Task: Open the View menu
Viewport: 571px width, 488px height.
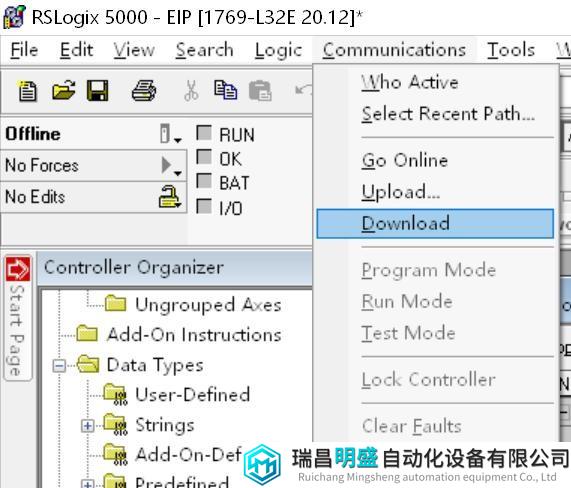Action: [x=134, y=50]
